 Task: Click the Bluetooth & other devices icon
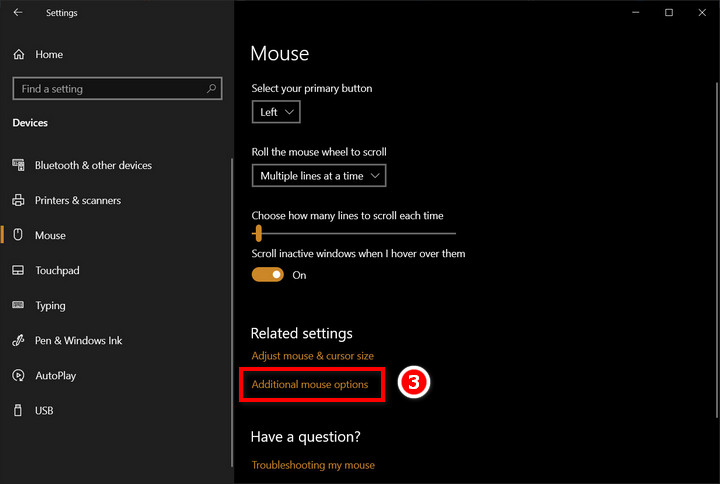pyautogui.click(x=18, y=165)
